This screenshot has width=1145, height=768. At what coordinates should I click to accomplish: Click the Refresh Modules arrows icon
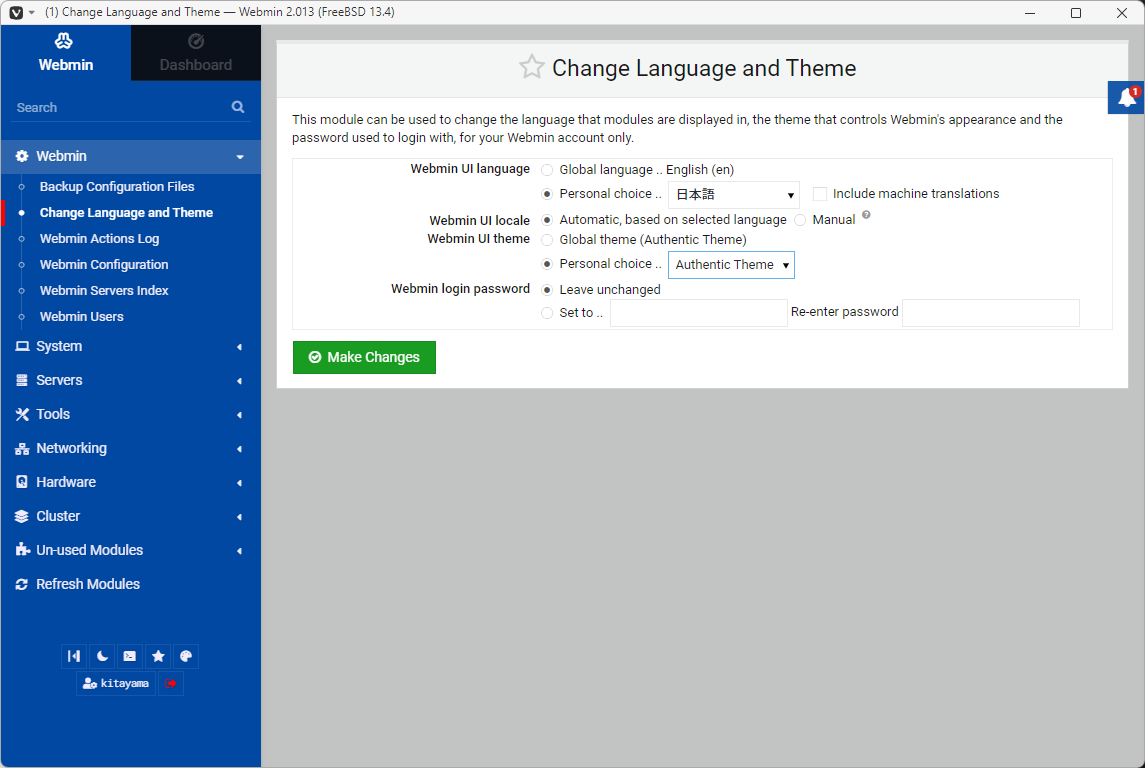click(22, 584)
